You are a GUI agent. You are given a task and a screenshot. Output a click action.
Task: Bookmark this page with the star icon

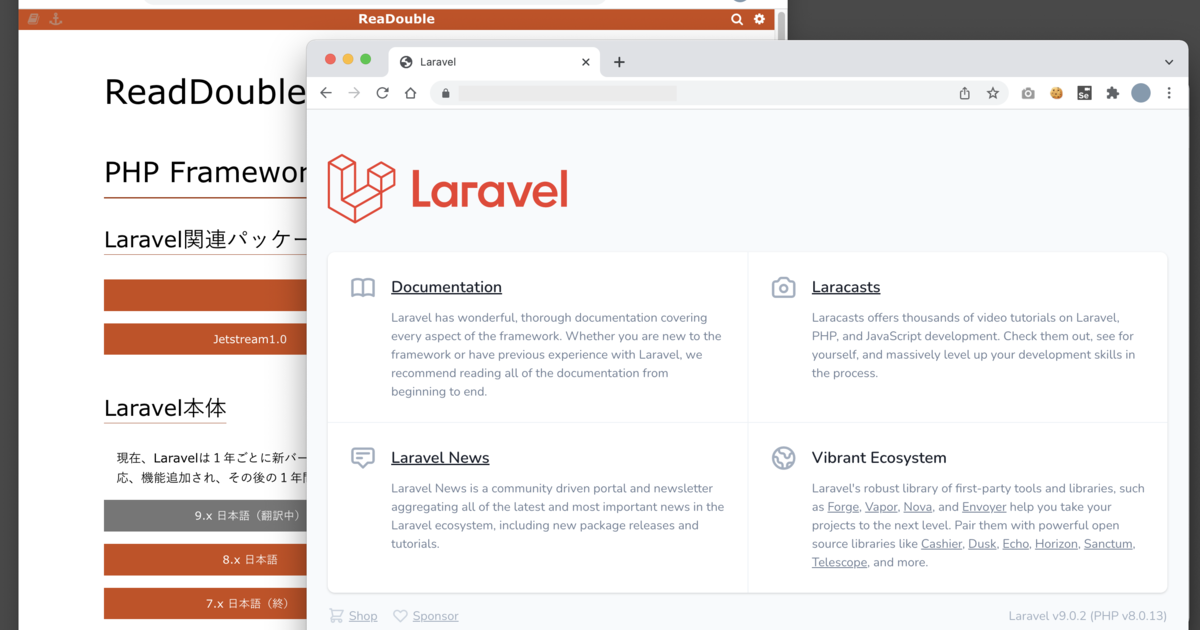coord(993,93)
